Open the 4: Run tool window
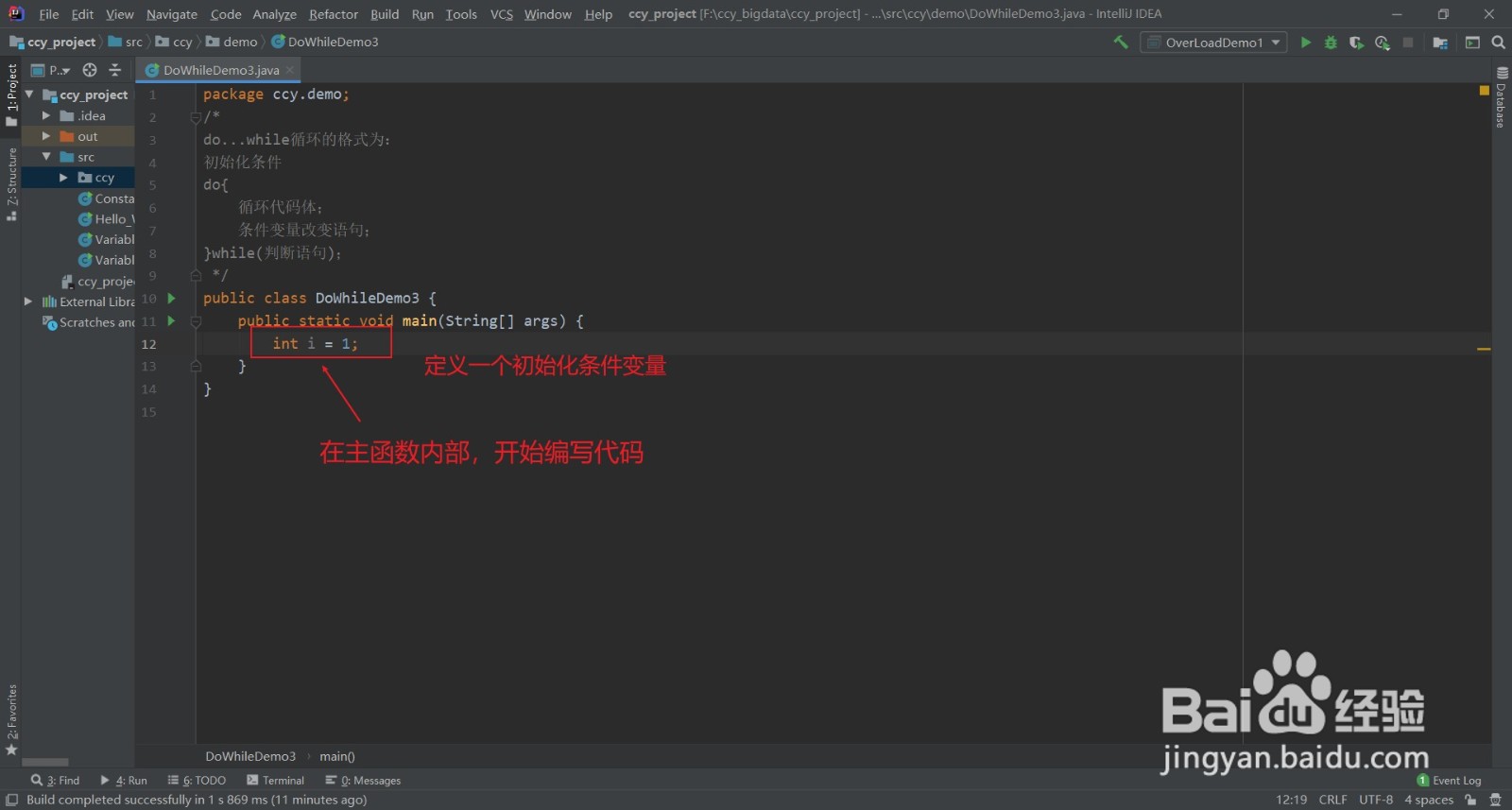 124,781
